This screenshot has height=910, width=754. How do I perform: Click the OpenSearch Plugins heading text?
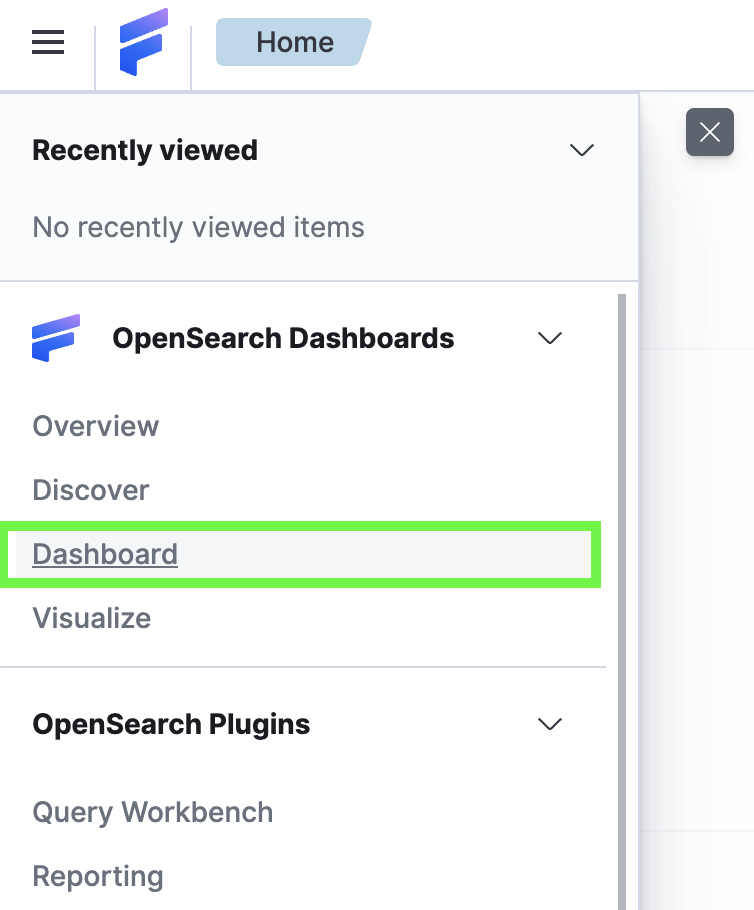pos(171,724)
